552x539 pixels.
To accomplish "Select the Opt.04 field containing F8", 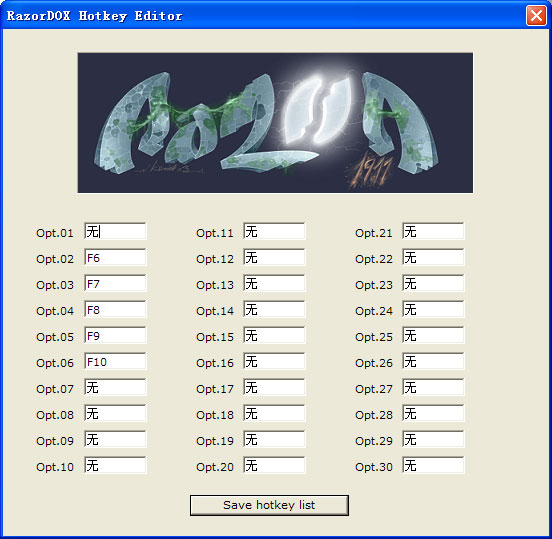I will coord(115,309).
